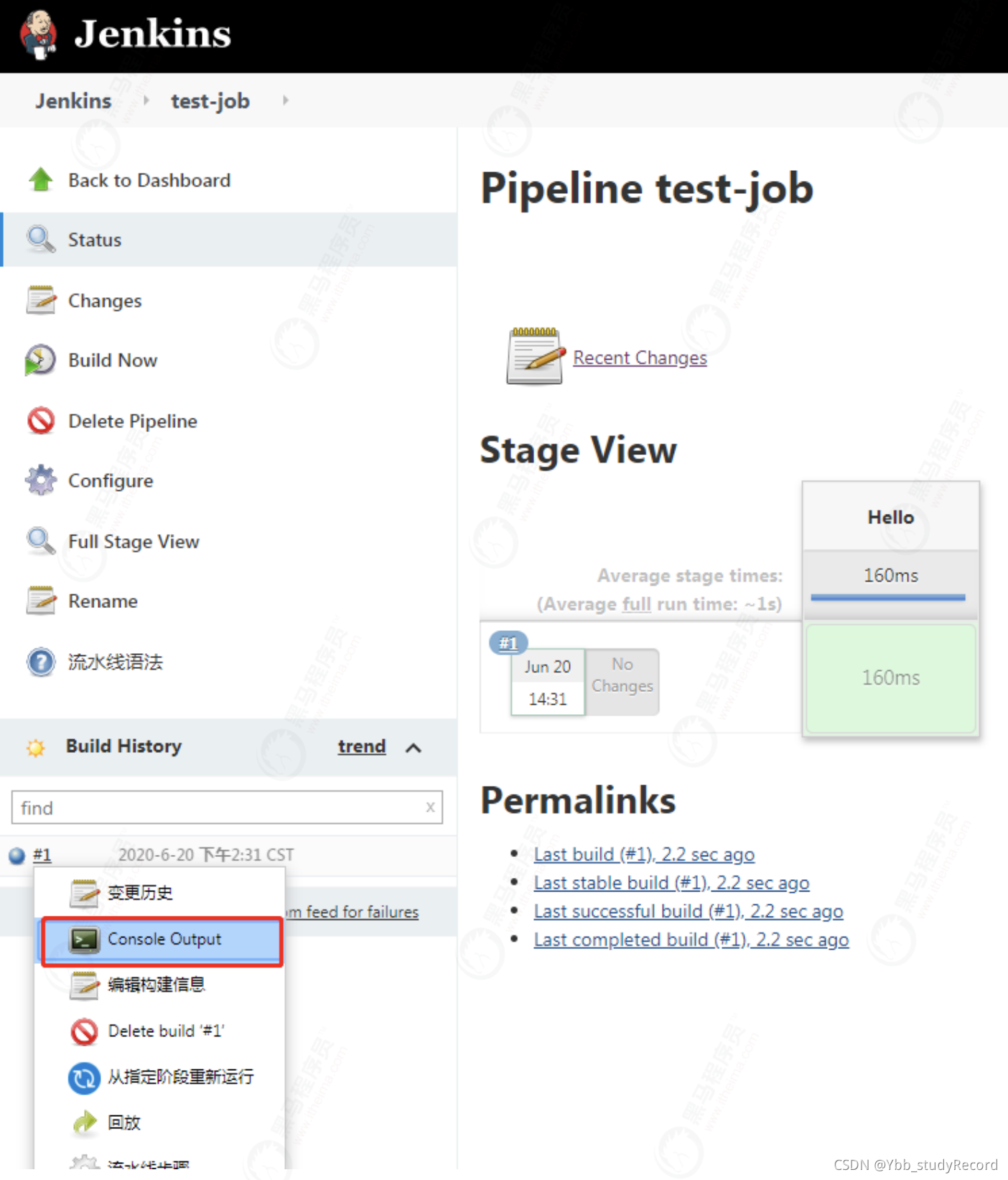Image resolution: width=1008 pixels, height=1180 pixels.
Task: Click the full link in average run time
Action: (x=636, y=604)
